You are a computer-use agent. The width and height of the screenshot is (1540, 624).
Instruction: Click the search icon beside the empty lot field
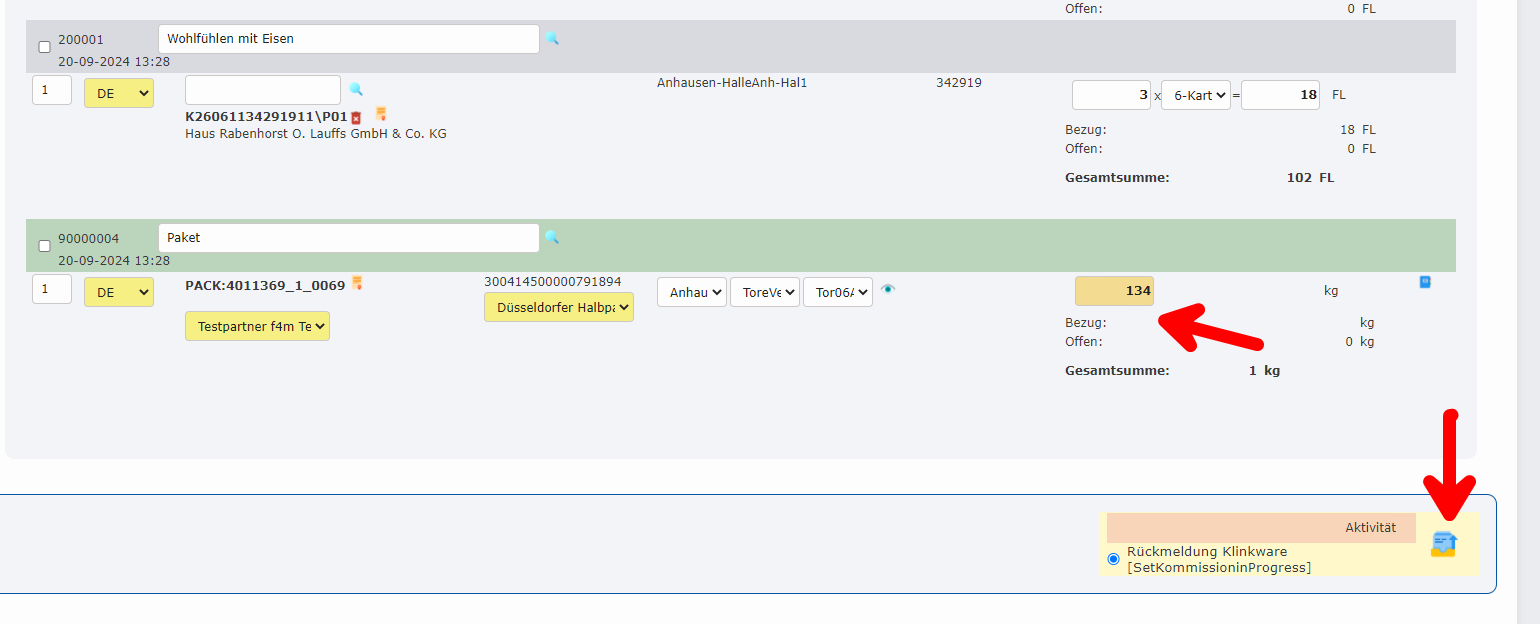[356, 89]
